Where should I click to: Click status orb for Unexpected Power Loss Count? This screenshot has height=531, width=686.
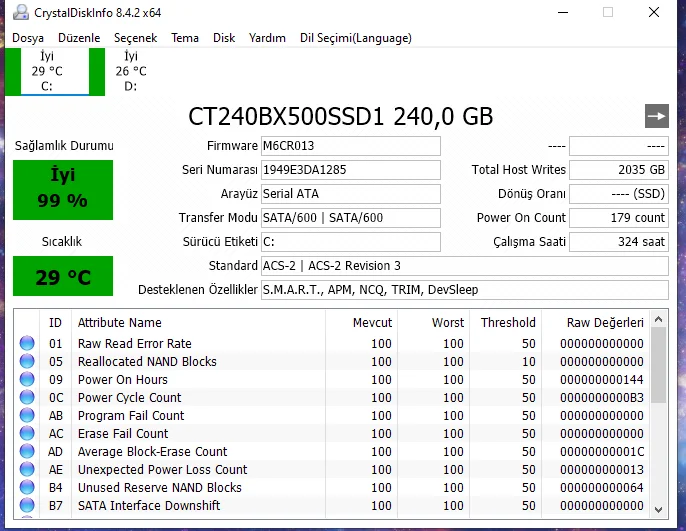click(x=27, y=469)
